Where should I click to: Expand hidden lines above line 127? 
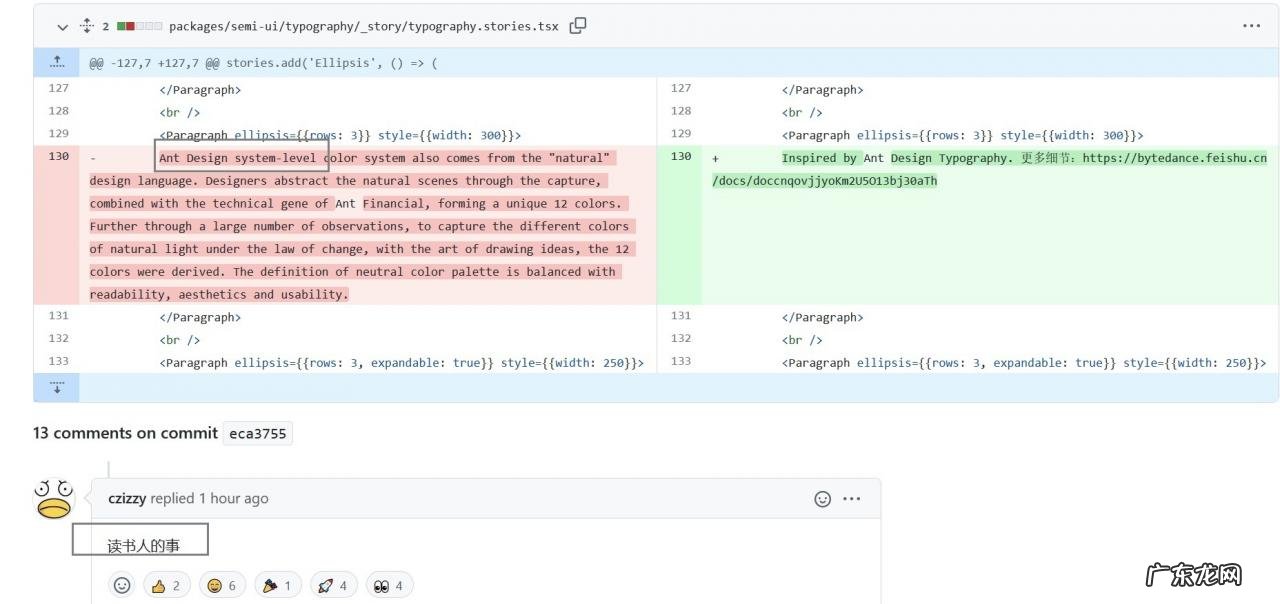point(57,63)
